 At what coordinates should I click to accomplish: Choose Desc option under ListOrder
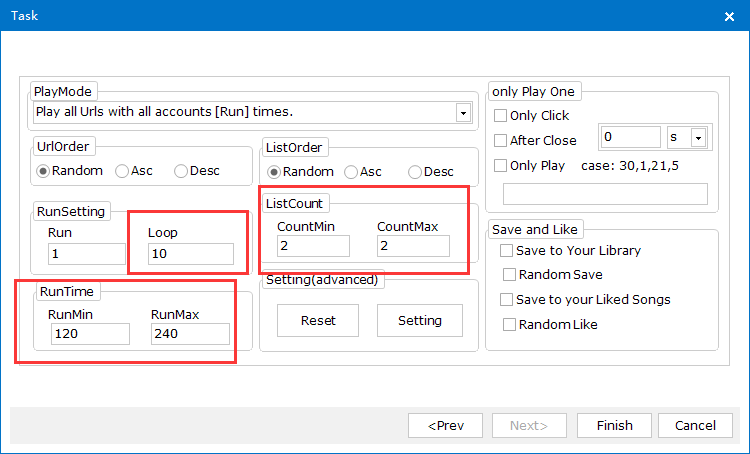pos(415,171)
